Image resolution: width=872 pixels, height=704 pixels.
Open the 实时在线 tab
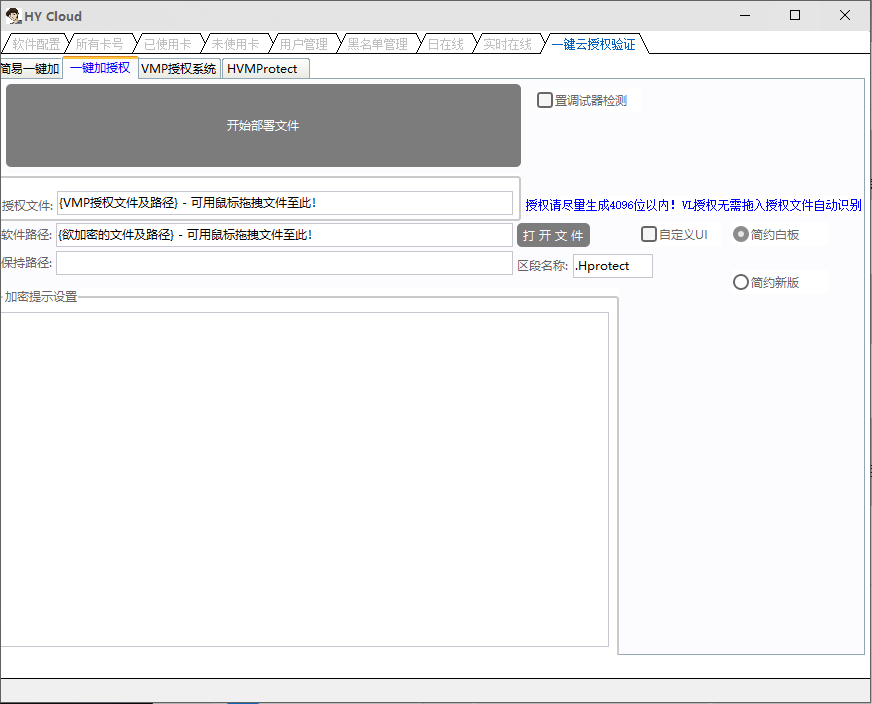[507, 44]
